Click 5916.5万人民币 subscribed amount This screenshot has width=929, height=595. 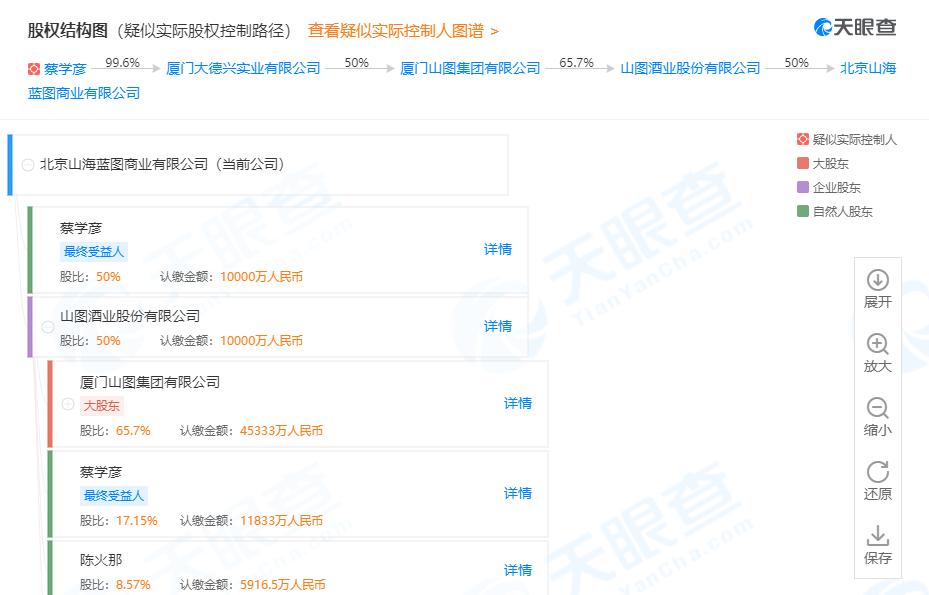pos(283,585)
